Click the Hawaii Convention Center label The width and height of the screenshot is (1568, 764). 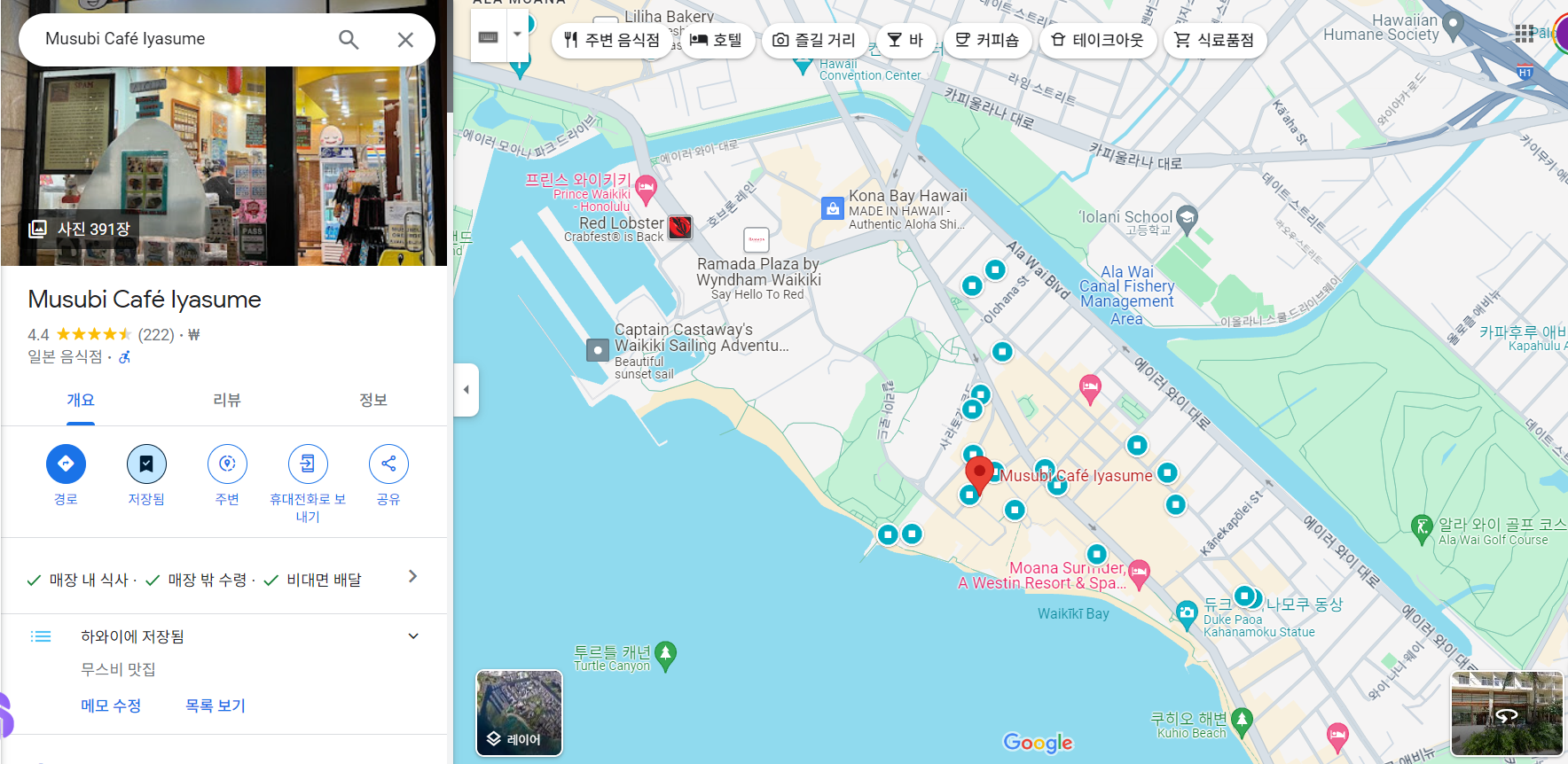point(870,70)
